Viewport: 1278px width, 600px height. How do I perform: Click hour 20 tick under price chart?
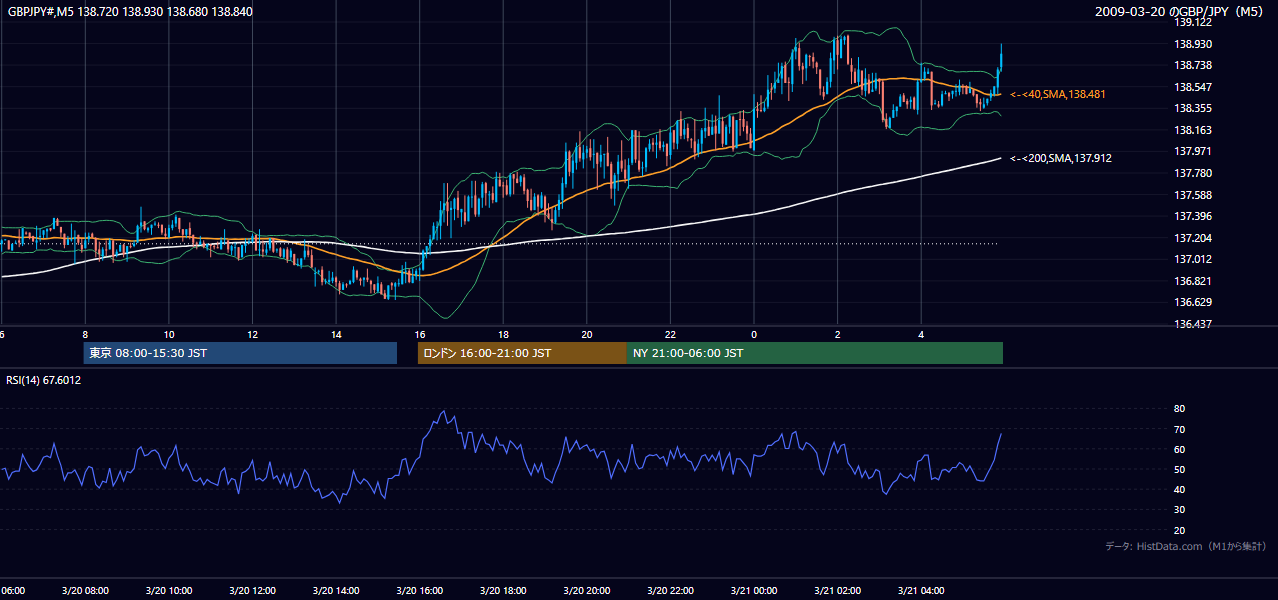coord(587,335)
